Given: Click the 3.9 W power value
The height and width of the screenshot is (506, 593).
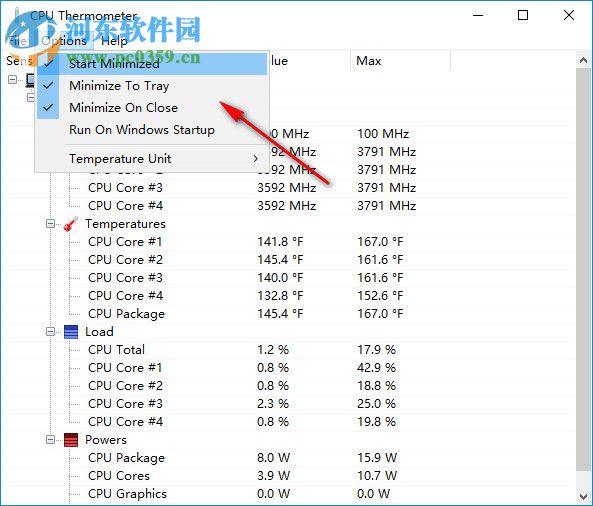Looking at the screenshot, I should [273, 476].
